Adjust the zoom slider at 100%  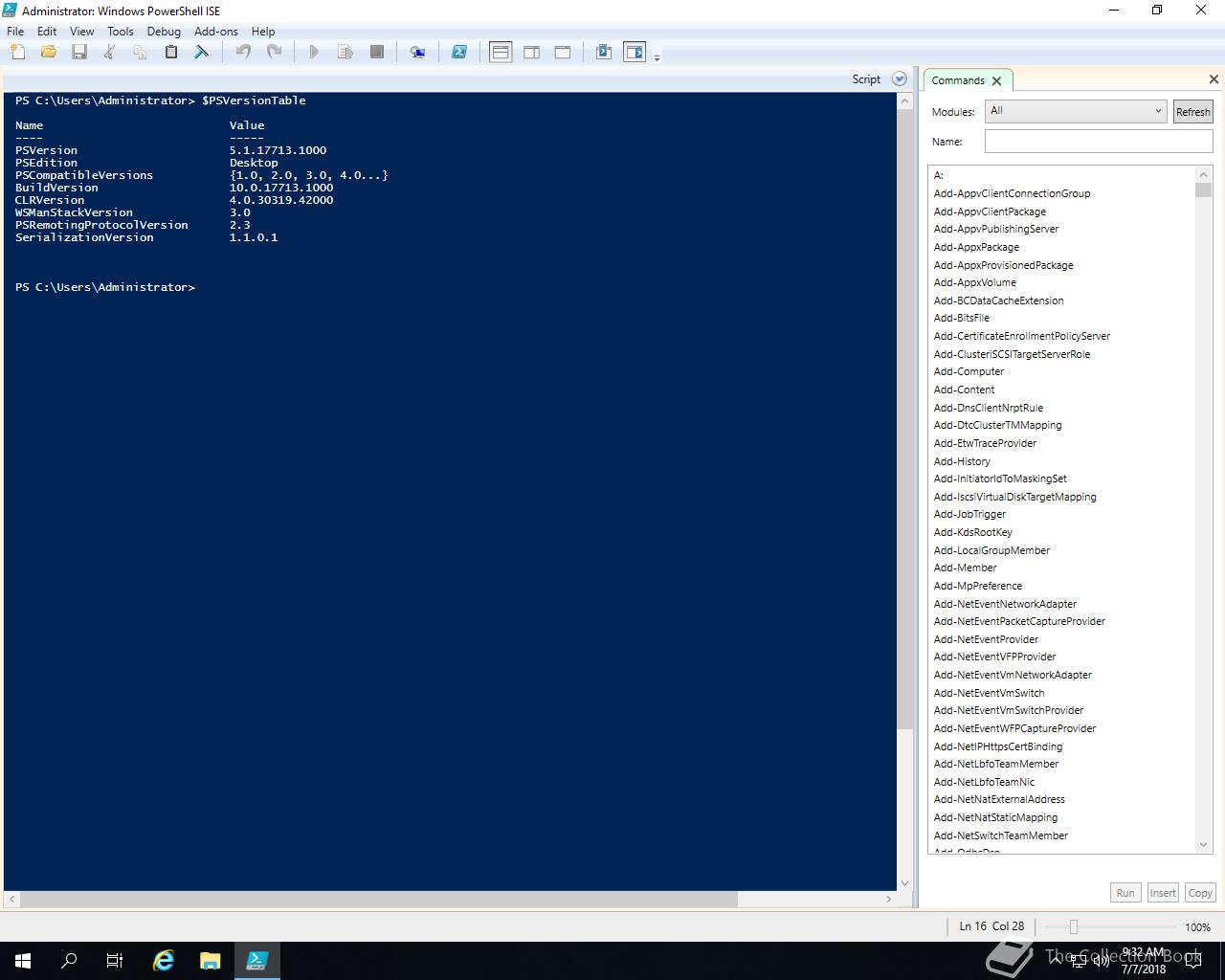tap(1074, 926)
